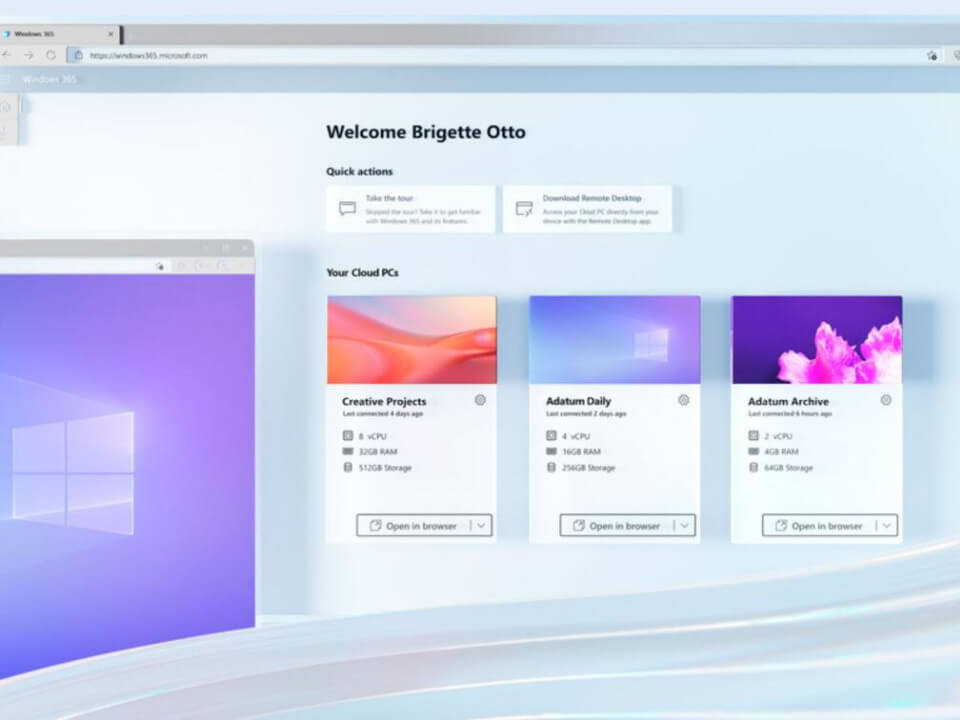Image resolution: width=960 pixels, height=720 pixels.
Task: Expand open options for Creative Projects
Action: (x=481, y=525)
